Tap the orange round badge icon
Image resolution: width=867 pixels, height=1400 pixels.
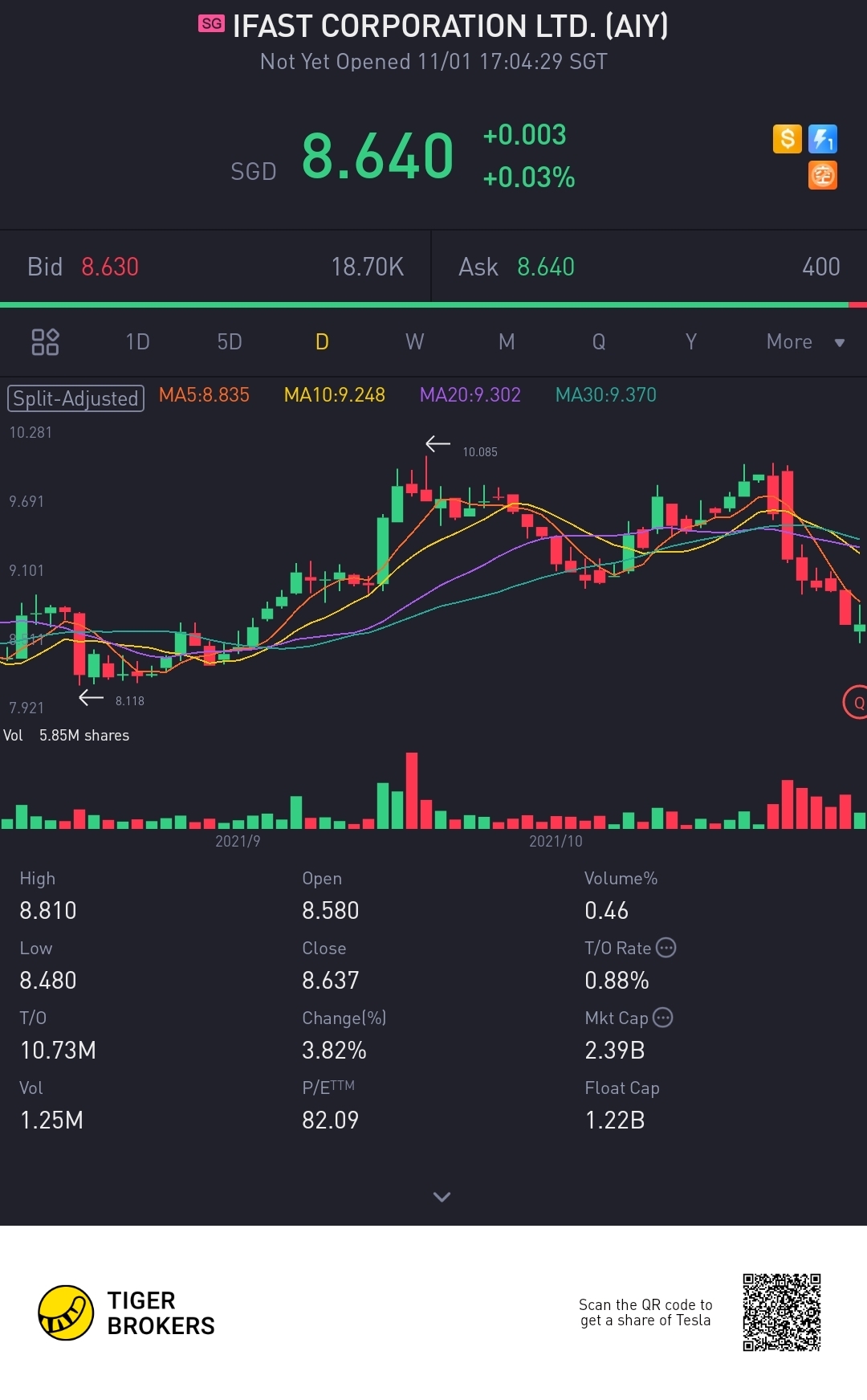(823, 175)
